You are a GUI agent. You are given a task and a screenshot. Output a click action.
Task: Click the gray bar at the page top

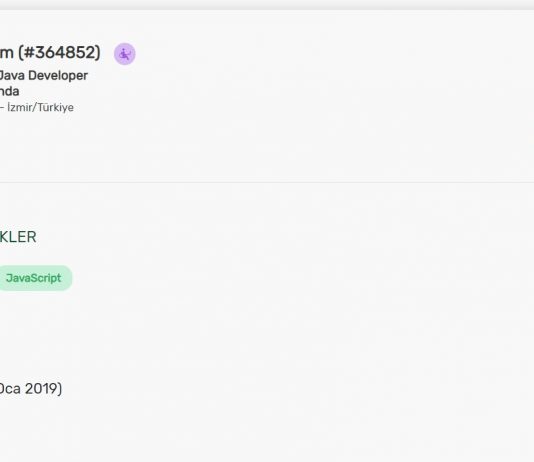click(267, 5)
